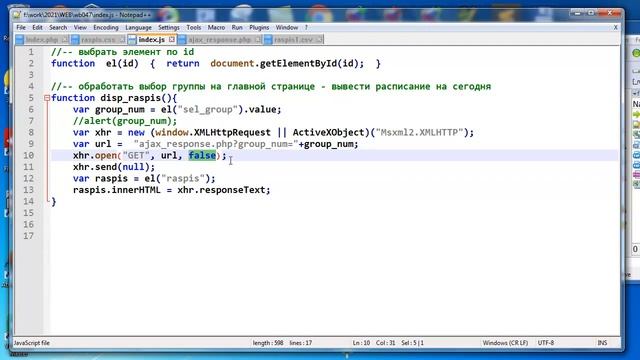
Task: Click the "sel_group" string on line 6
Action: 207,110
